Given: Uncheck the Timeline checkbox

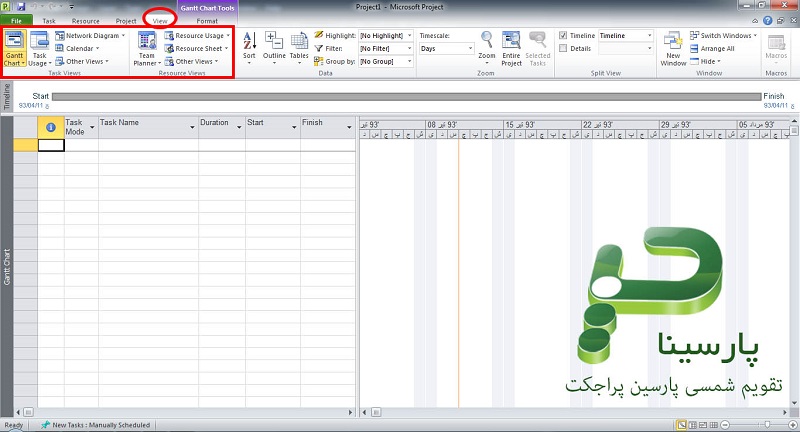Looking at the screenshot, I should (x=563, y=35).
